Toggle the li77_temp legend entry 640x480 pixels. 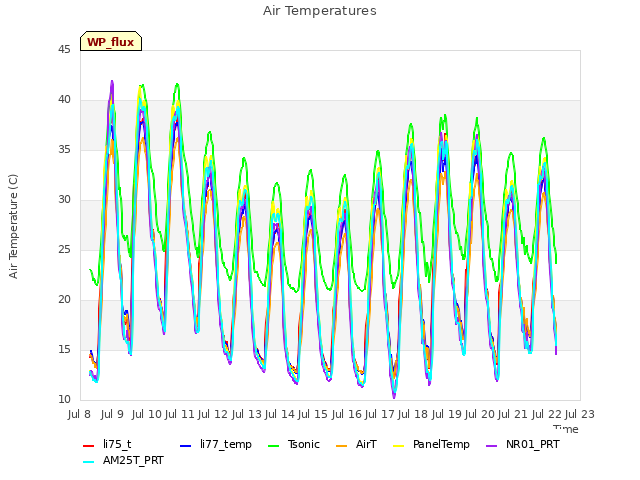click(216, 444)
